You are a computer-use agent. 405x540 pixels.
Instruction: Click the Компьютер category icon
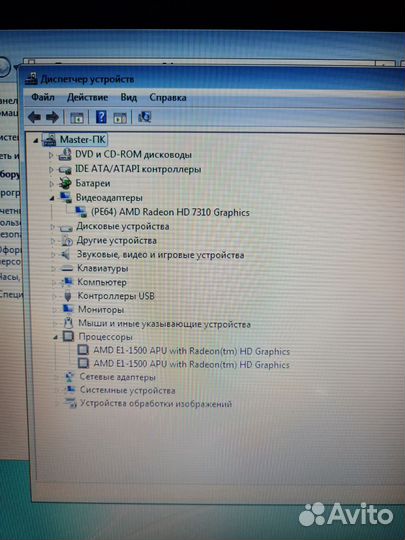coord(68,282)
